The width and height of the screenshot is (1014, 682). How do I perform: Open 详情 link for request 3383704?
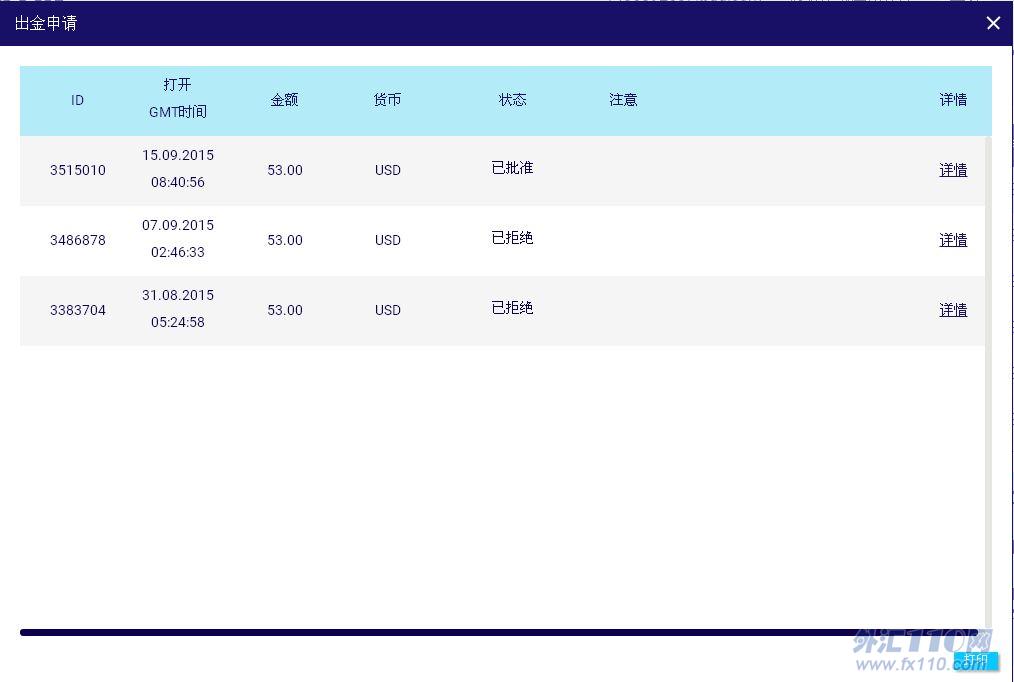point(953,310)
